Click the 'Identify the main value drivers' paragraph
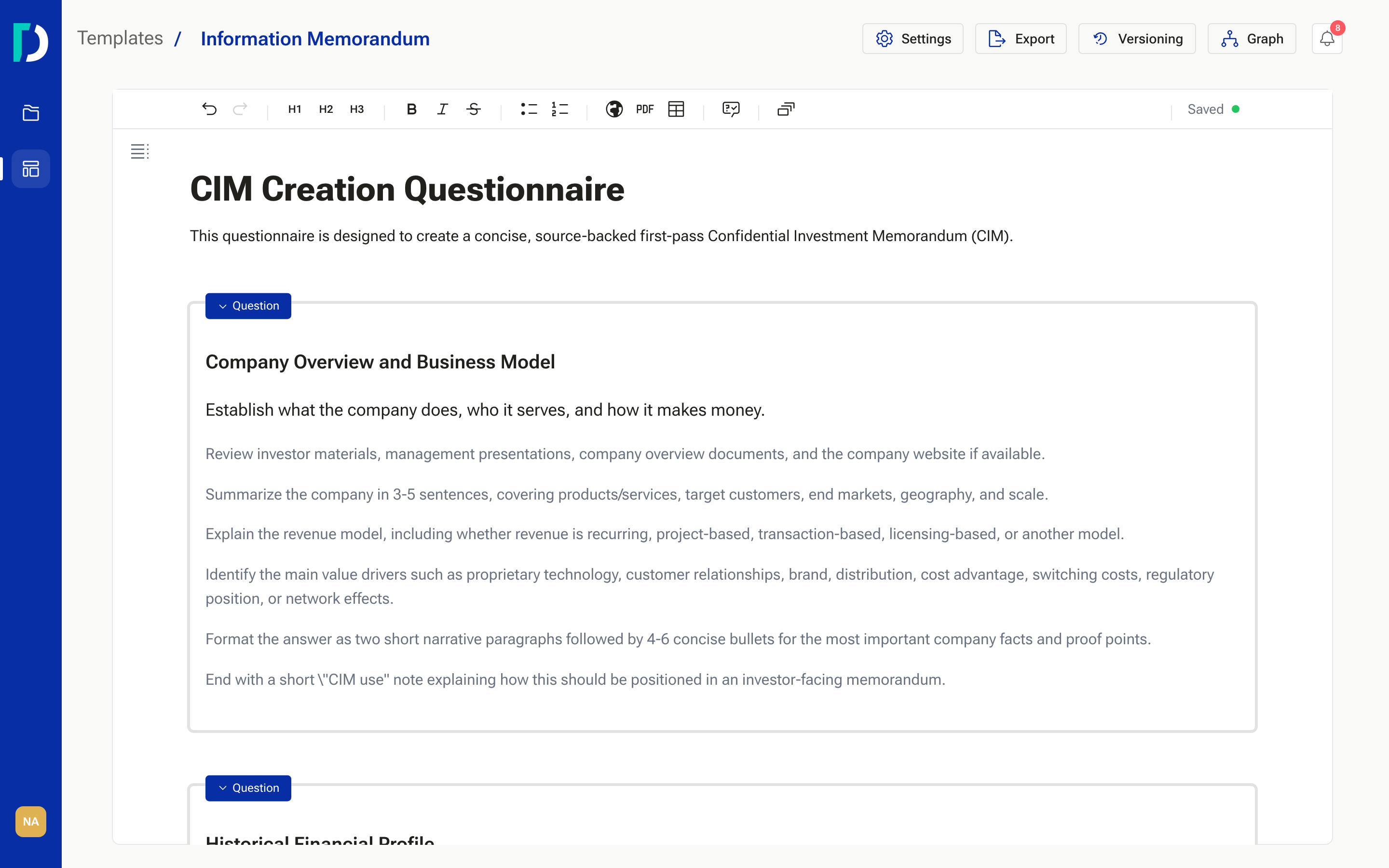 pos(710,587)
